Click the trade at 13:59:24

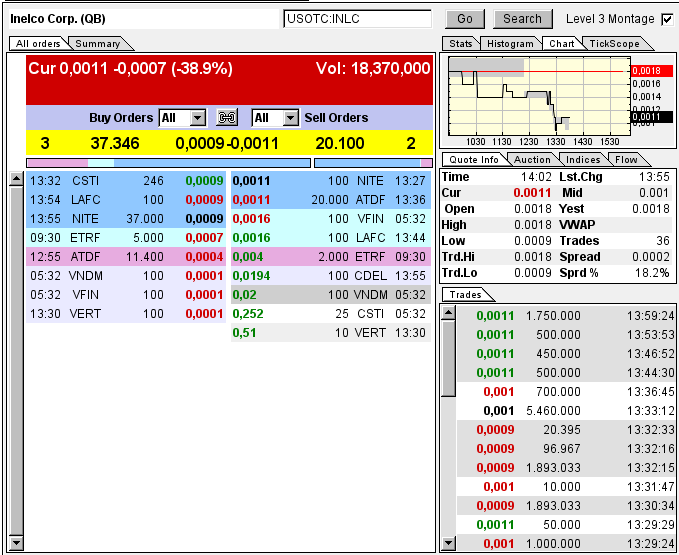[566, 316]
